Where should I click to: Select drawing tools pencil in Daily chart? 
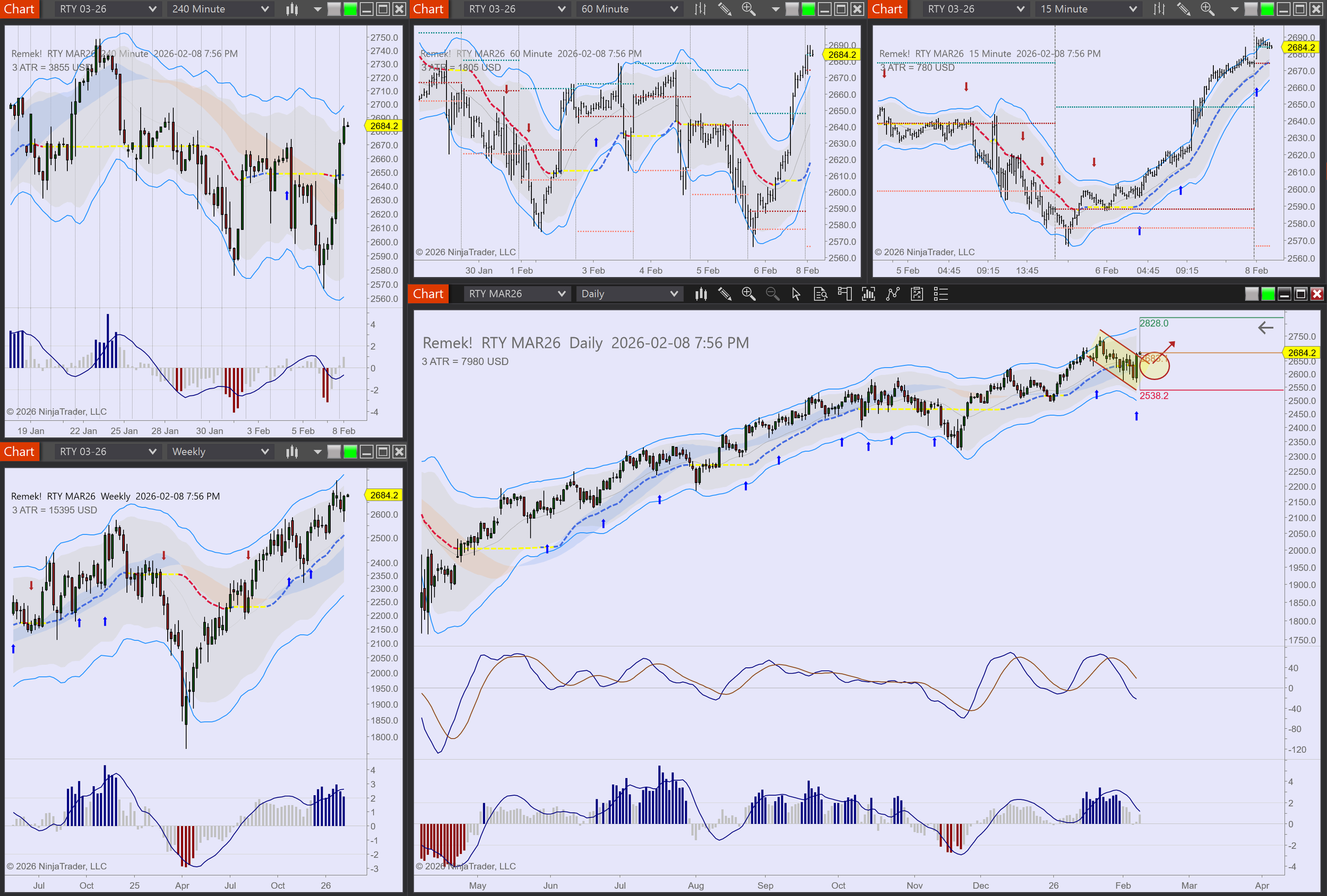725,294
